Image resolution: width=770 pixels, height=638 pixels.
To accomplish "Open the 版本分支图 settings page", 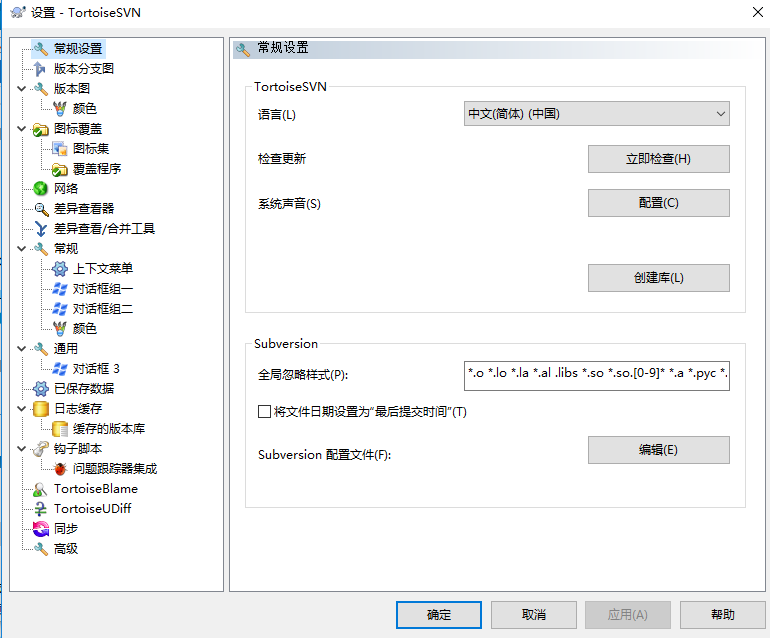I will pos(84,69).
